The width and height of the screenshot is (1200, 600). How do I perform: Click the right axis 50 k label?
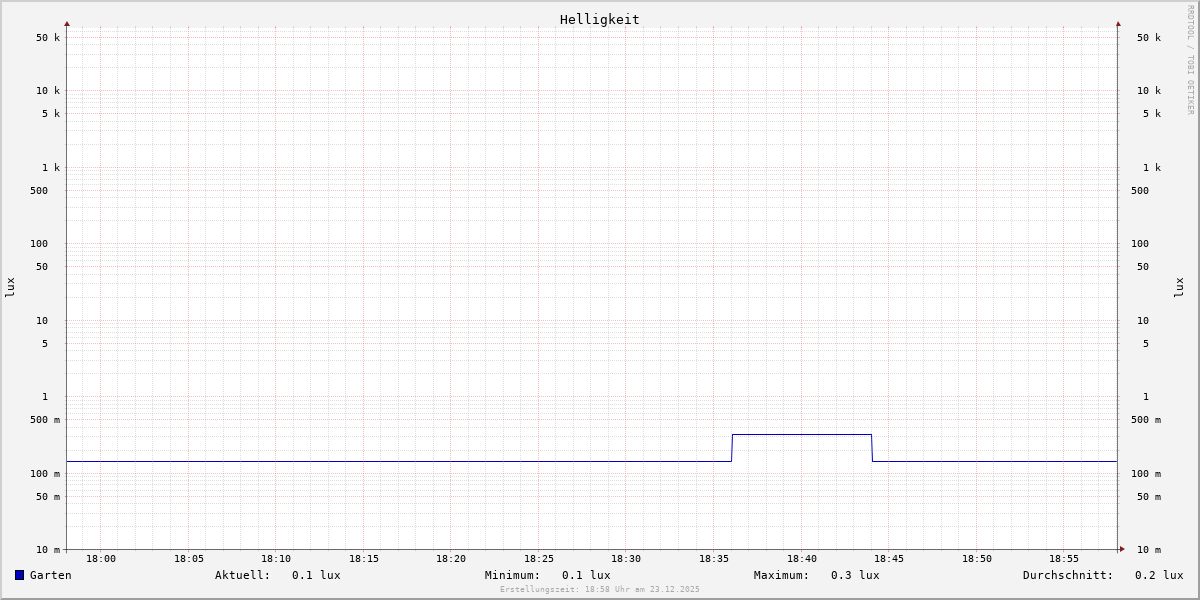click(1149, 38)
